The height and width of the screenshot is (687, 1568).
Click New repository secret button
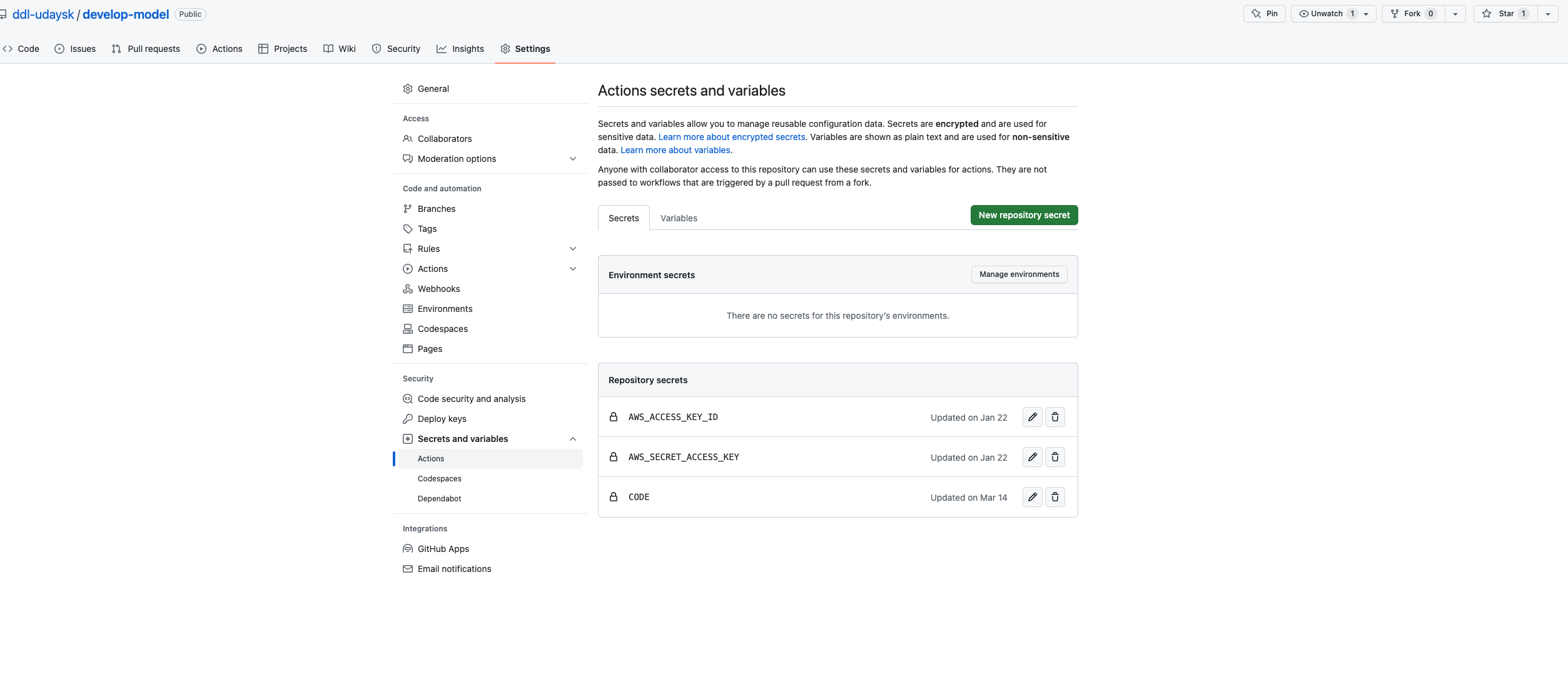(x=1024, y=215)
